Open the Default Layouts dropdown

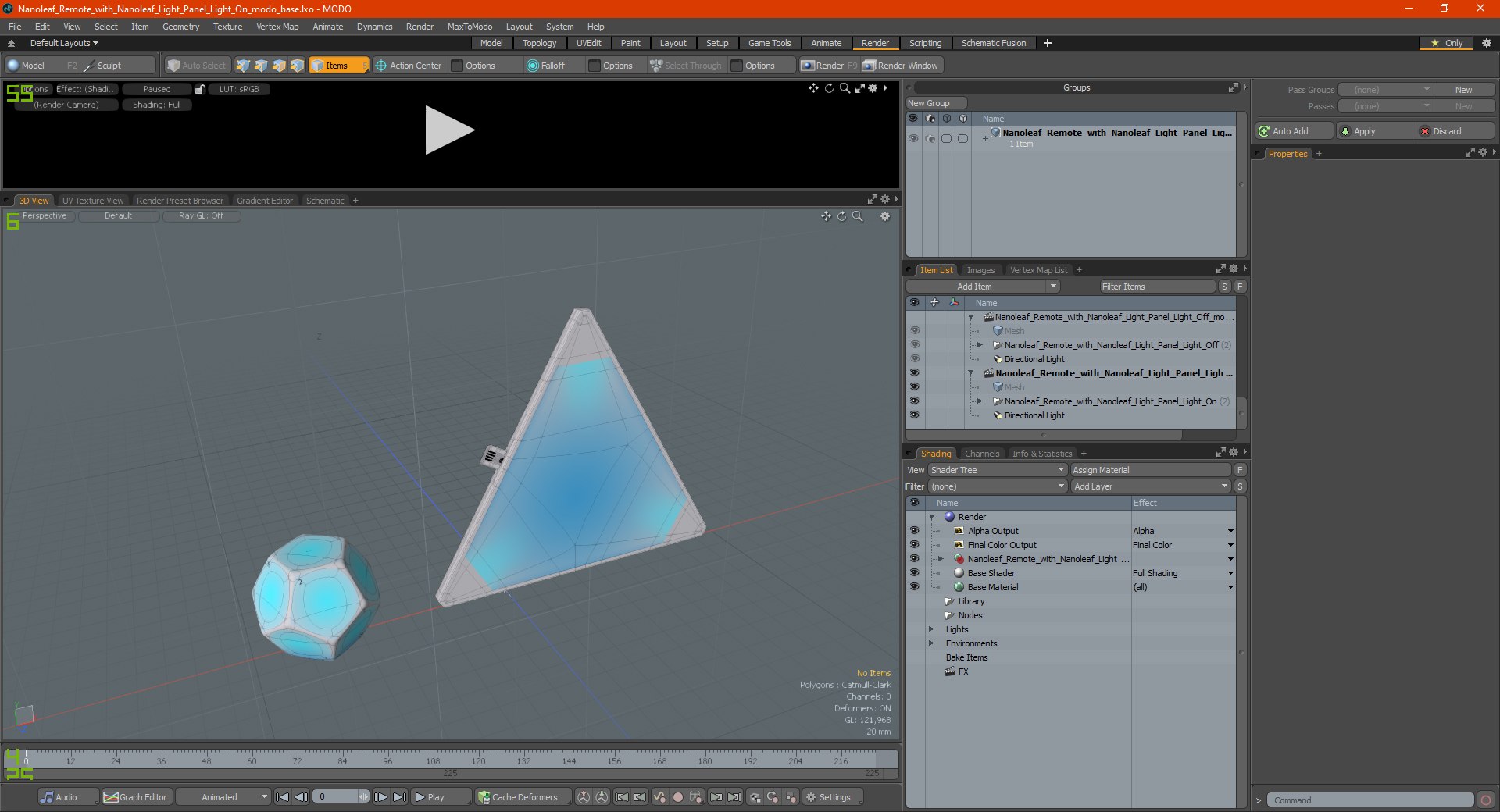64,43
